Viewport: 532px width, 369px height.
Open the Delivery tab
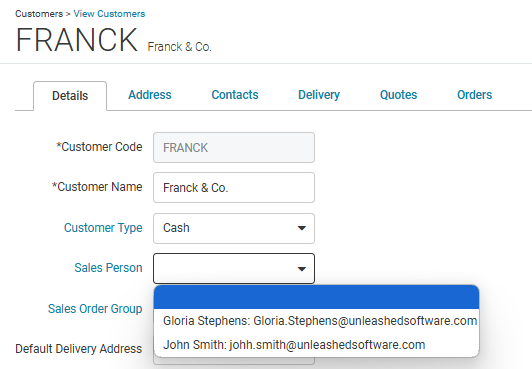coord(319,95)
